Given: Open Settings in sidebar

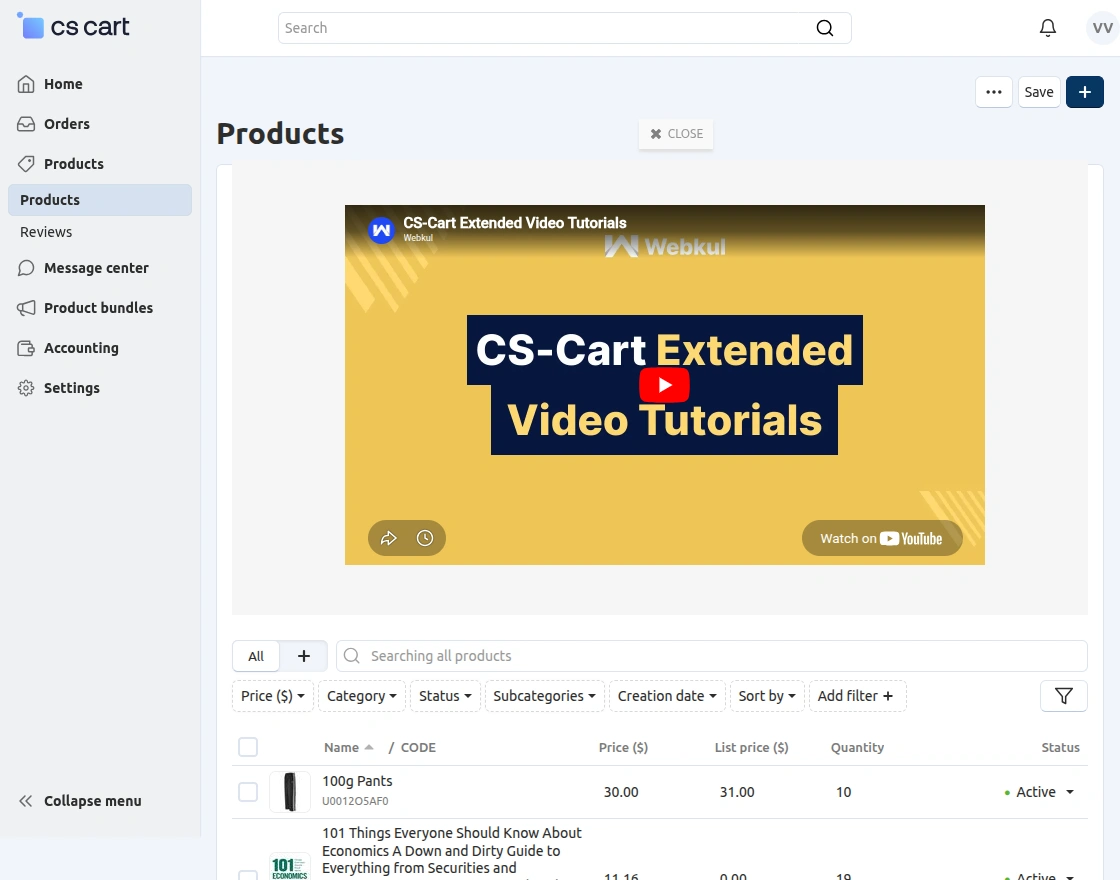Looking at the screenshot, I should (72, 388).
